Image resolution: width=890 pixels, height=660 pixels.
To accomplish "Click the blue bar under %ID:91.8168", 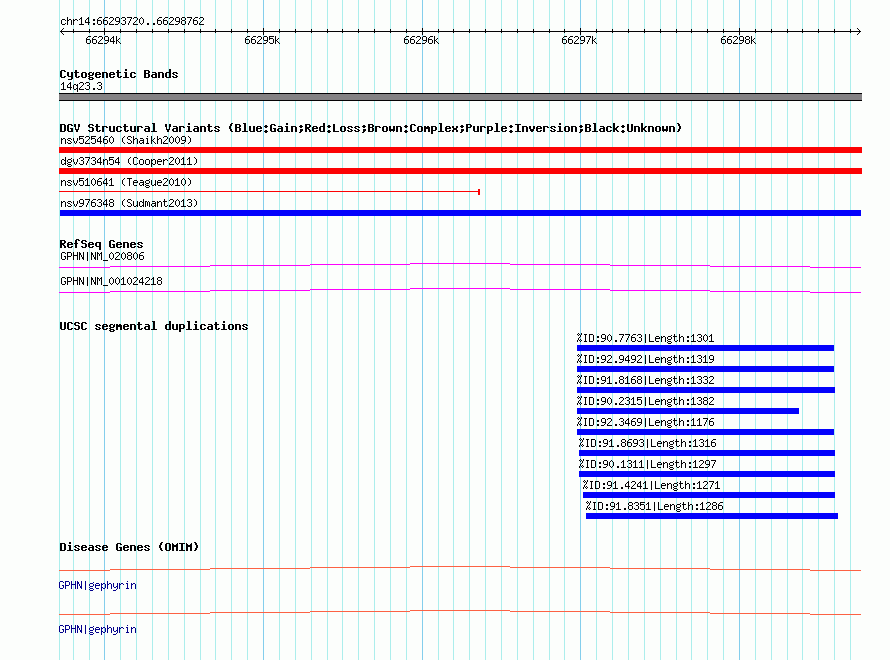I will [x=706, y=390].
